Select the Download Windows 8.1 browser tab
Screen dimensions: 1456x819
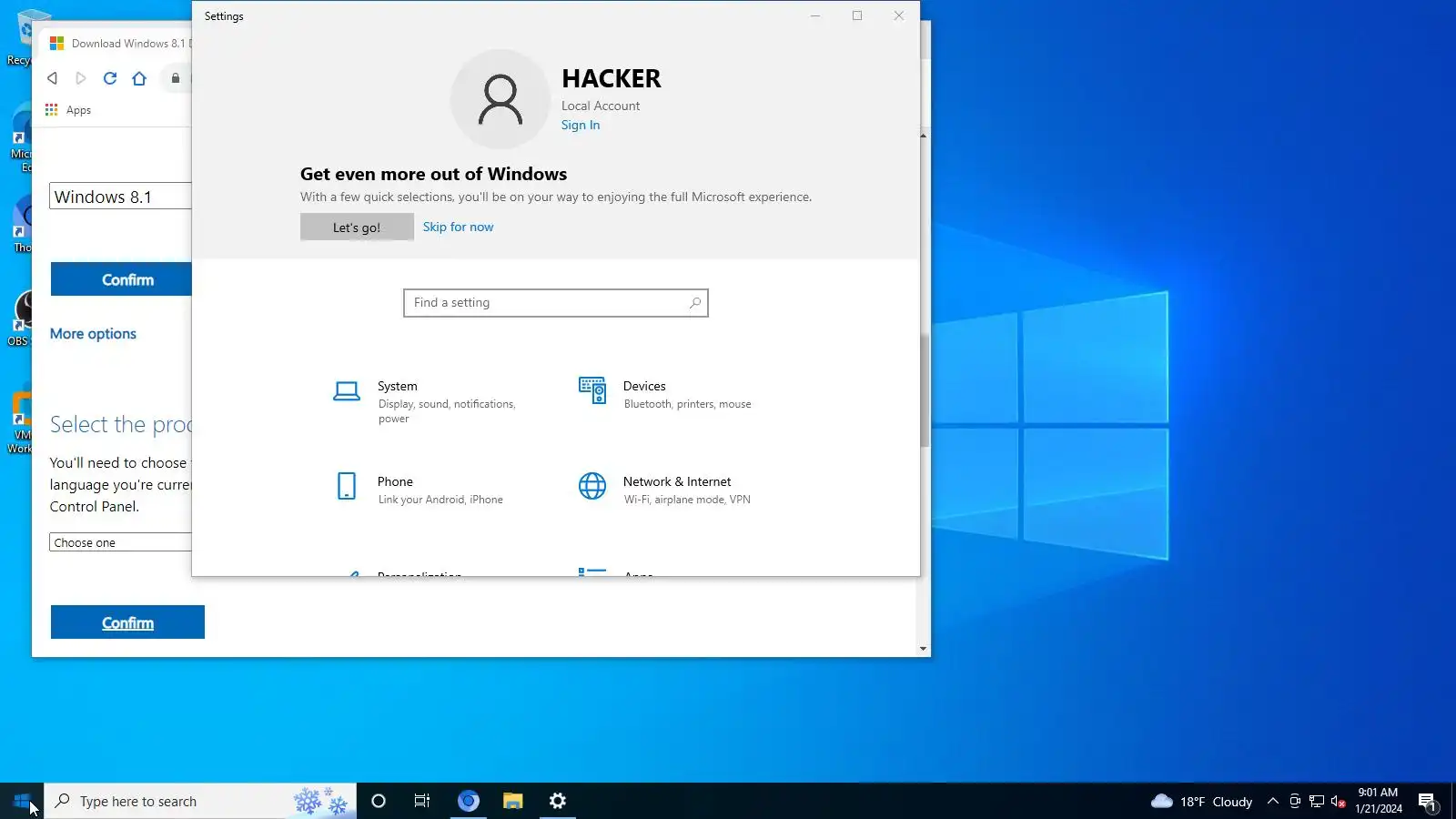click(x=120, y=43)
